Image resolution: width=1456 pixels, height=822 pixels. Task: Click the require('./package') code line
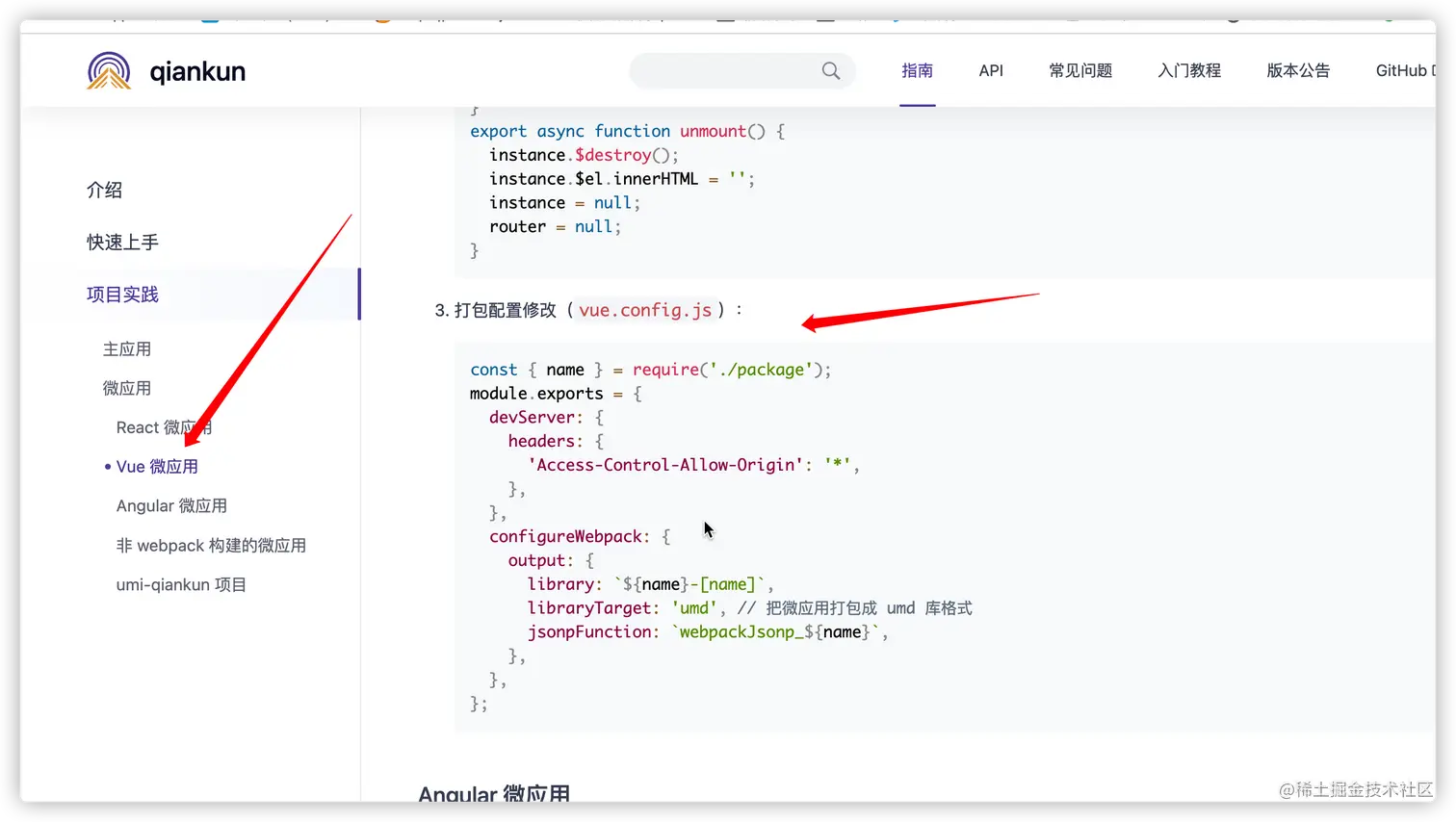pos(651,370)
